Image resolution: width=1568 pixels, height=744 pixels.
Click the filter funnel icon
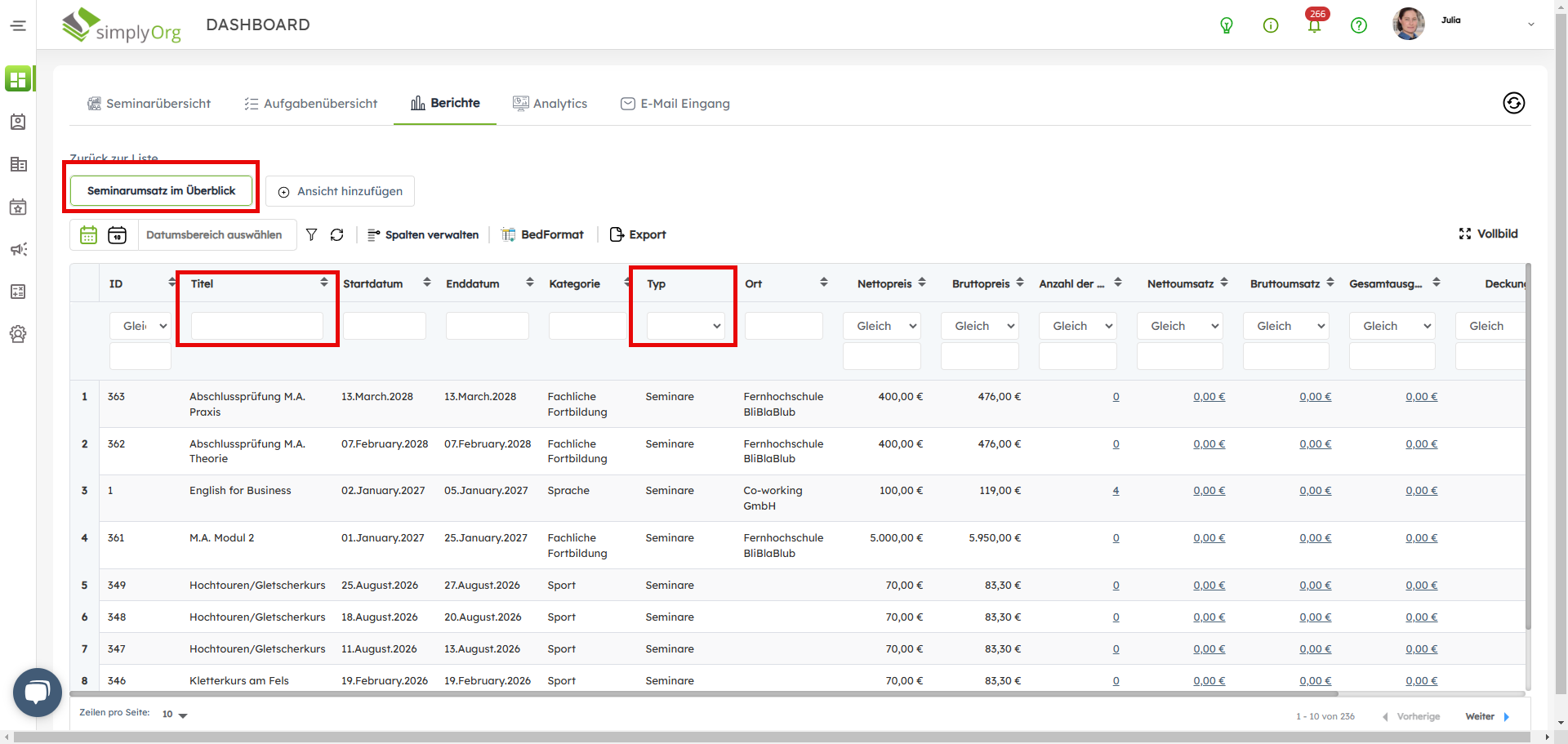click(311, 235)
